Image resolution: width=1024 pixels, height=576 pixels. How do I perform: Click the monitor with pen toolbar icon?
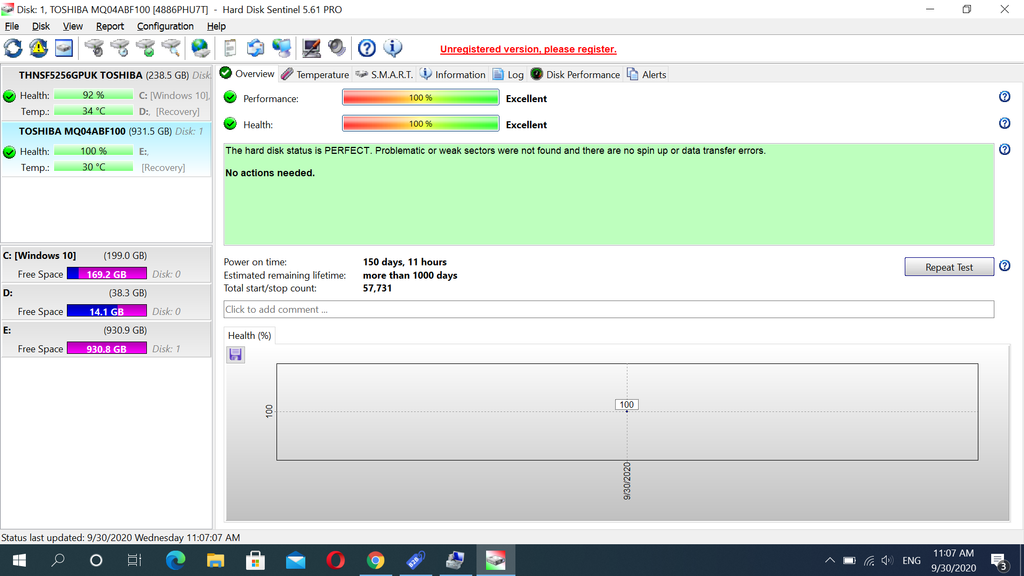pos(312,48)
